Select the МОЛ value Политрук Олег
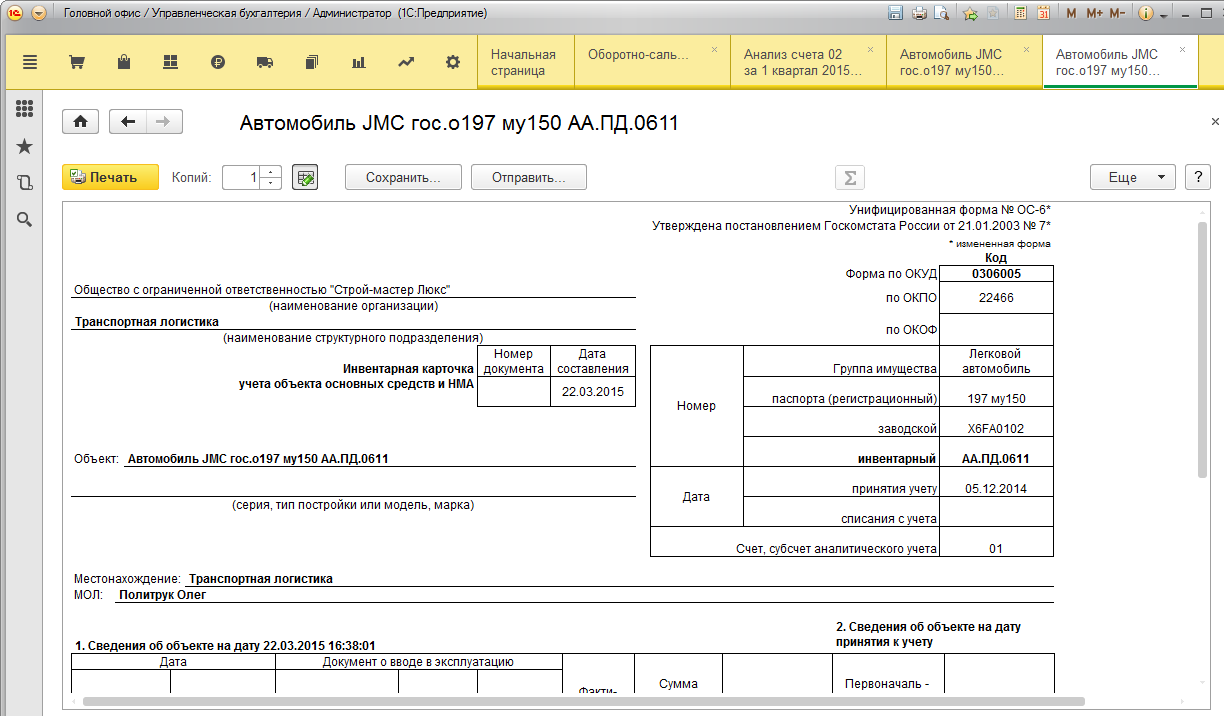Viewport: 1224px width, 716px height. click(x=162, y=594)
